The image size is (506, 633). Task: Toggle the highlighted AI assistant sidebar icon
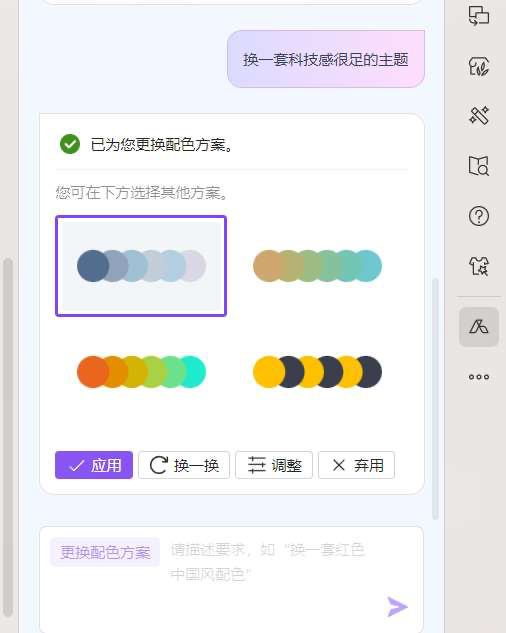(x=479, y=327)
